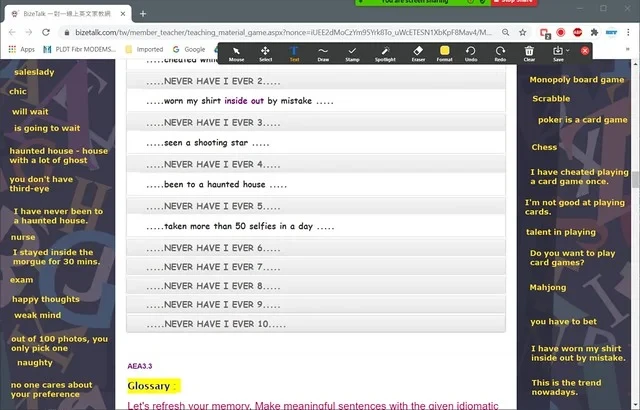Open the Chrome three-dot menu
Image resolution: width=640 pixels, height=410 pixels.
(628, 32)
